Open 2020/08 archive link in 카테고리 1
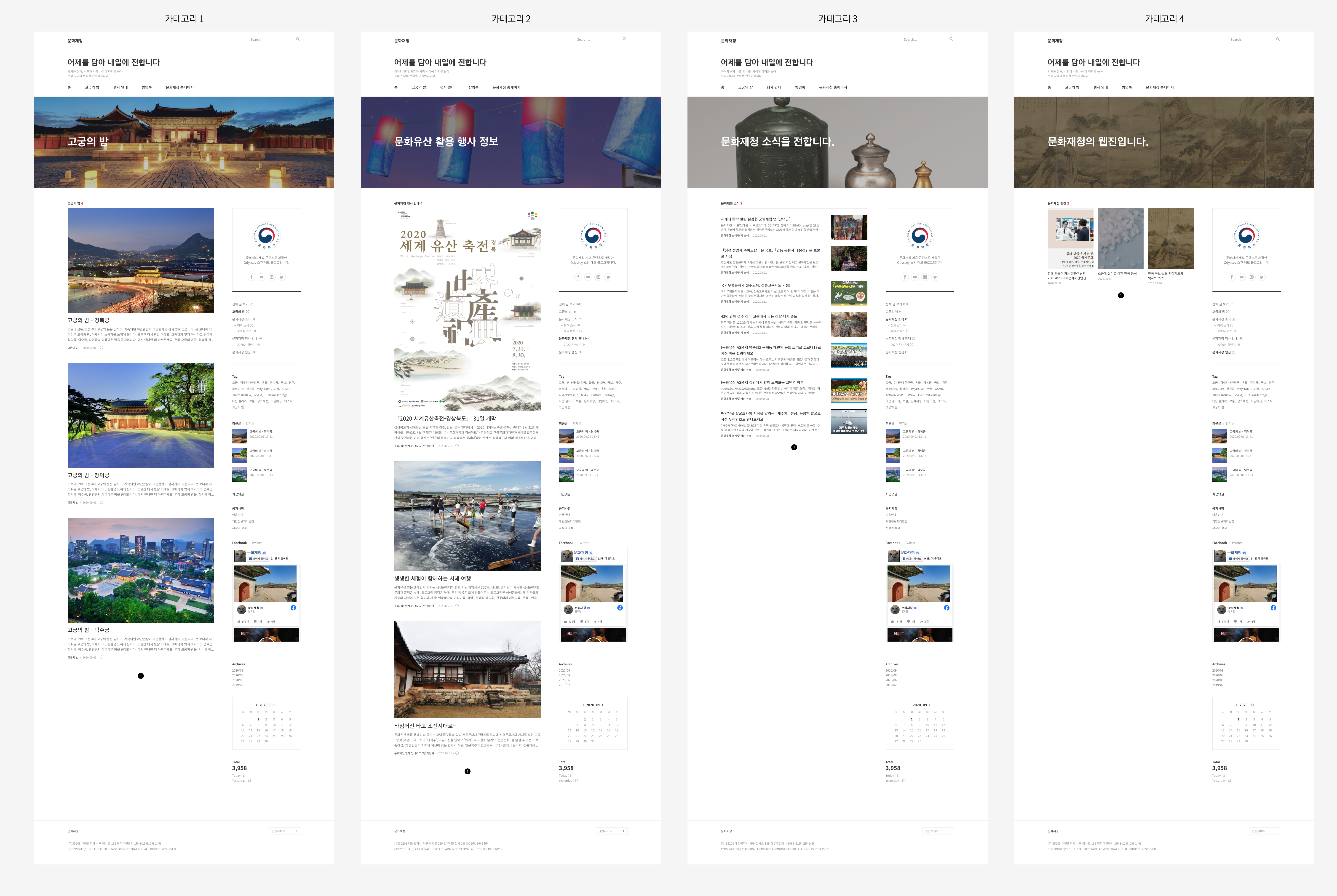 (x=237, y=675)
